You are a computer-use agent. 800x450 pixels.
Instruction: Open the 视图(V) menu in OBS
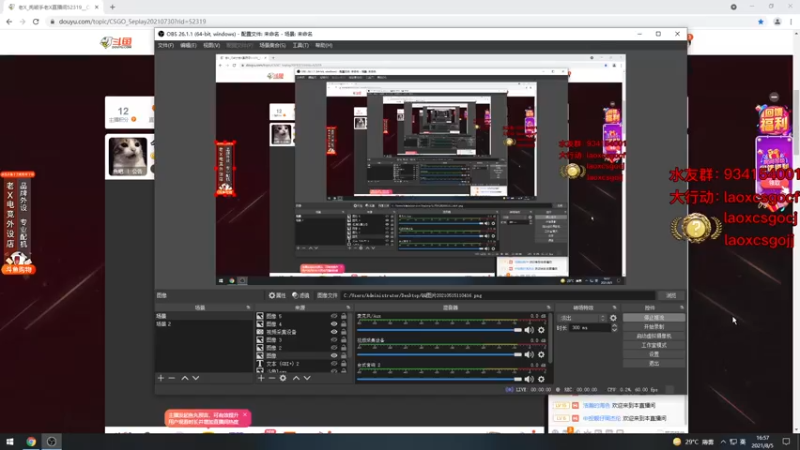point(211,45)
